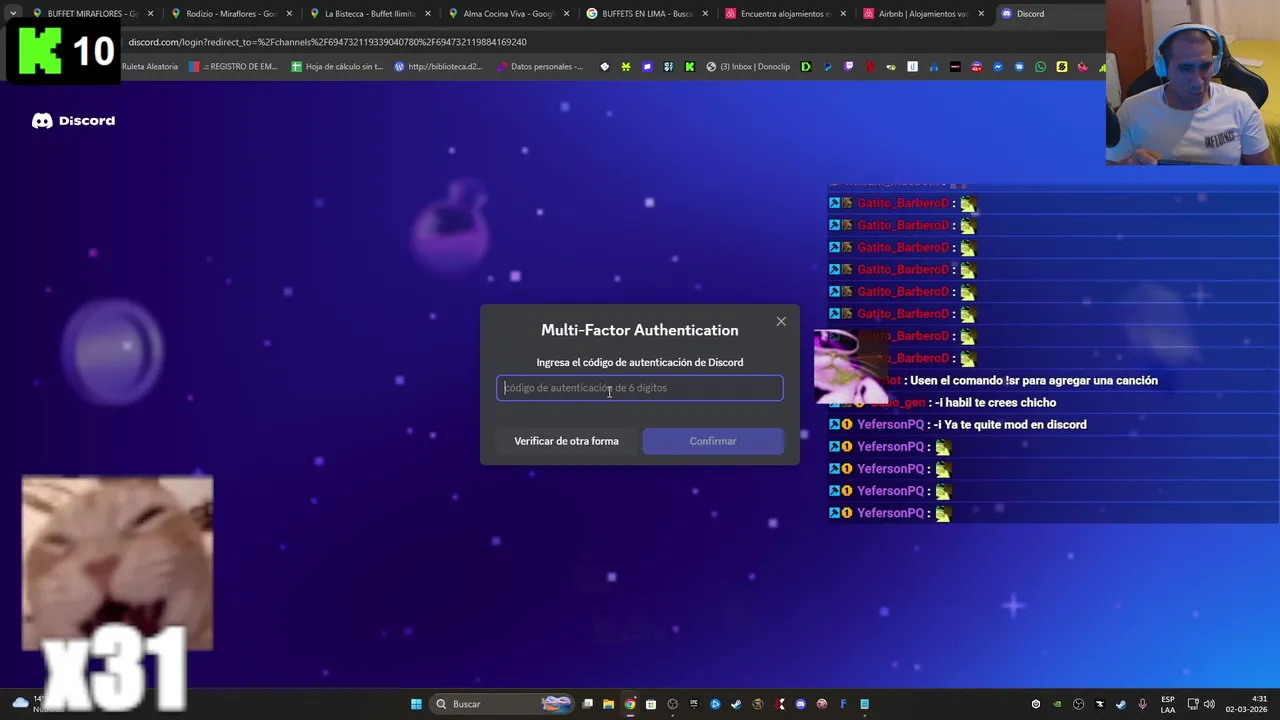1280x720 pixels.
Task: Switch to the Rodizio - Miraflores tab
Action: tap(230, 14)
